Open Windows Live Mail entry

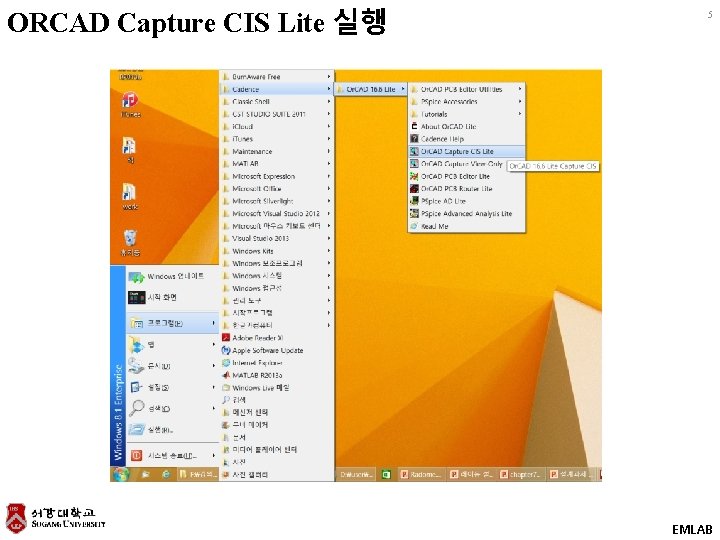(277, 388)
